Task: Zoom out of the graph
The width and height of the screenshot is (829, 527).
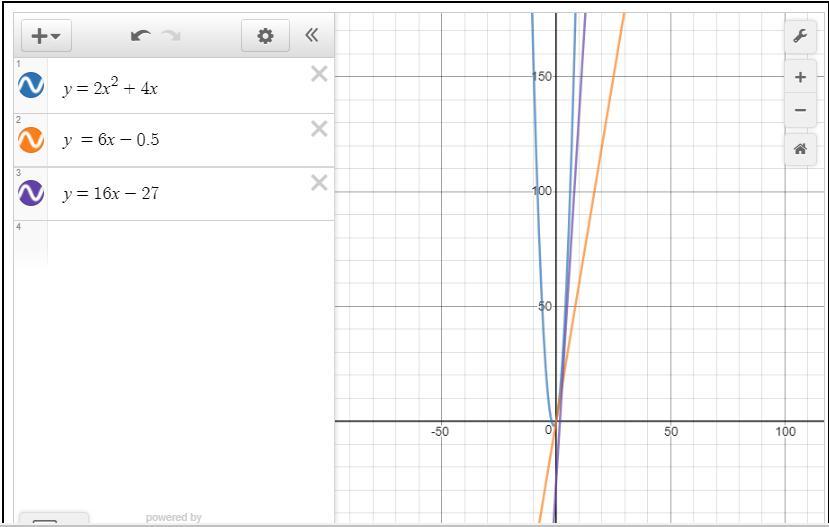Action: point(800,110)
